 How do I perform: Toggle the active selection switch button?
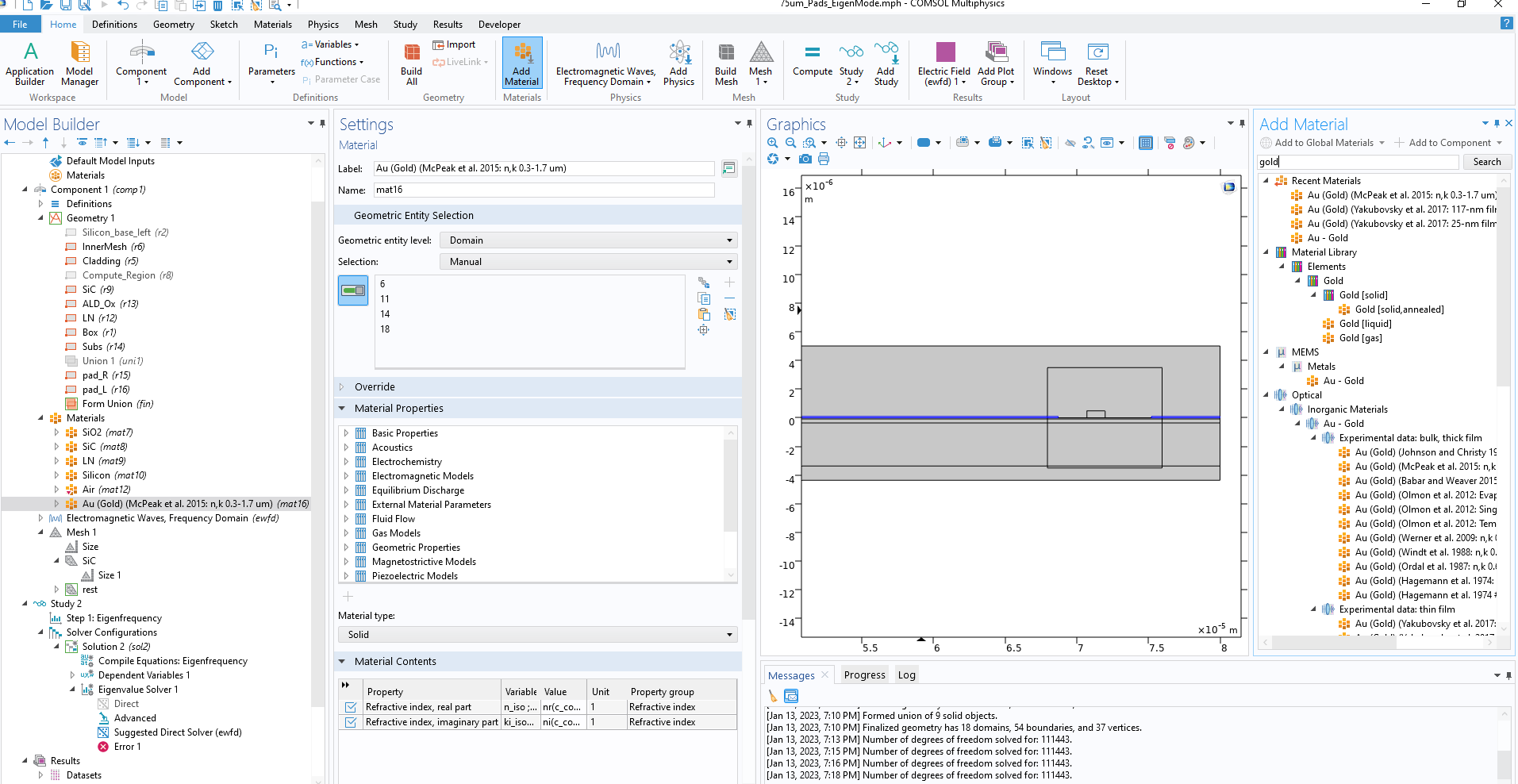tap(353, 290)
